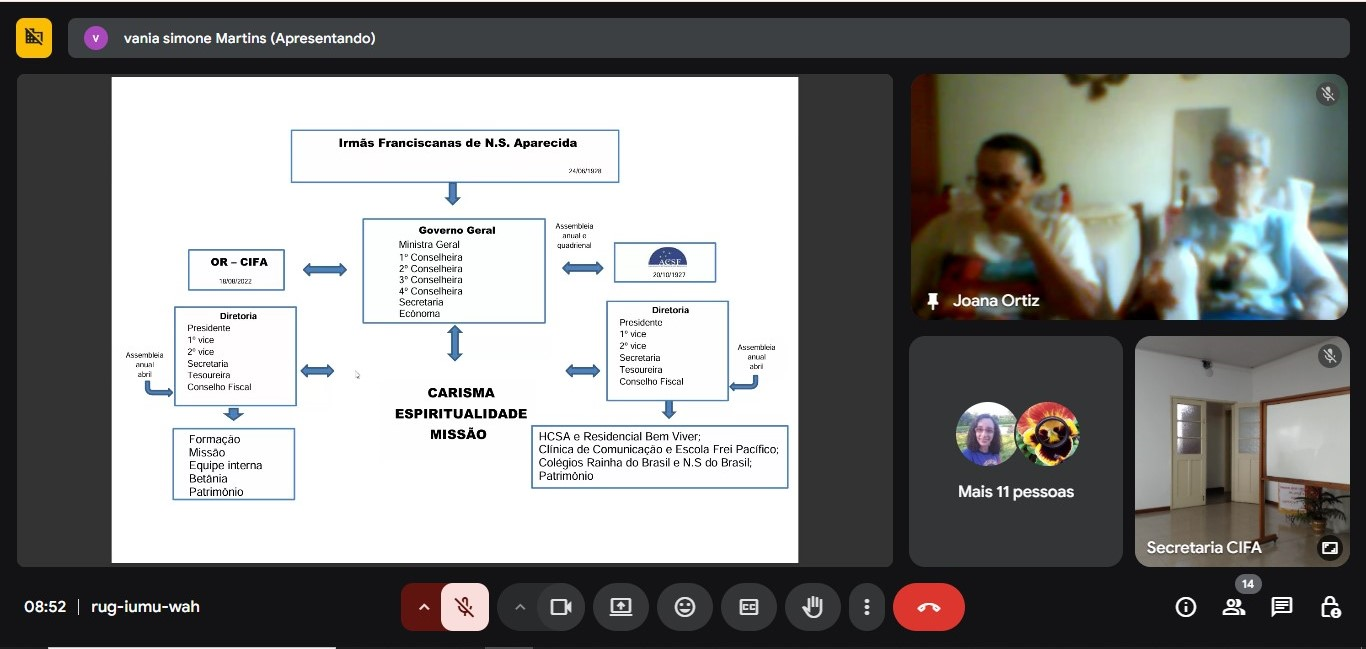Open more options three-dot menu

click(866, 607)
